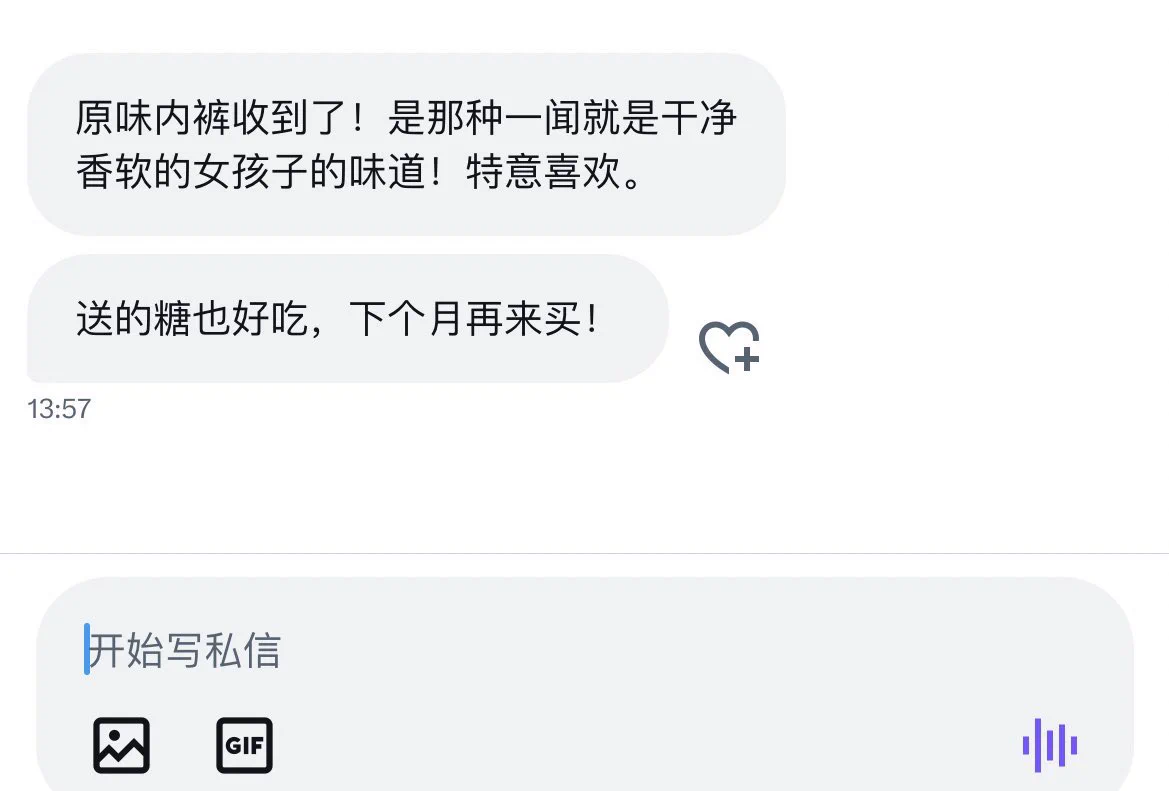Click the phrase 特意喜欢。 in the first message
This screenshot has height=791, width=1169.
point(555,172)
